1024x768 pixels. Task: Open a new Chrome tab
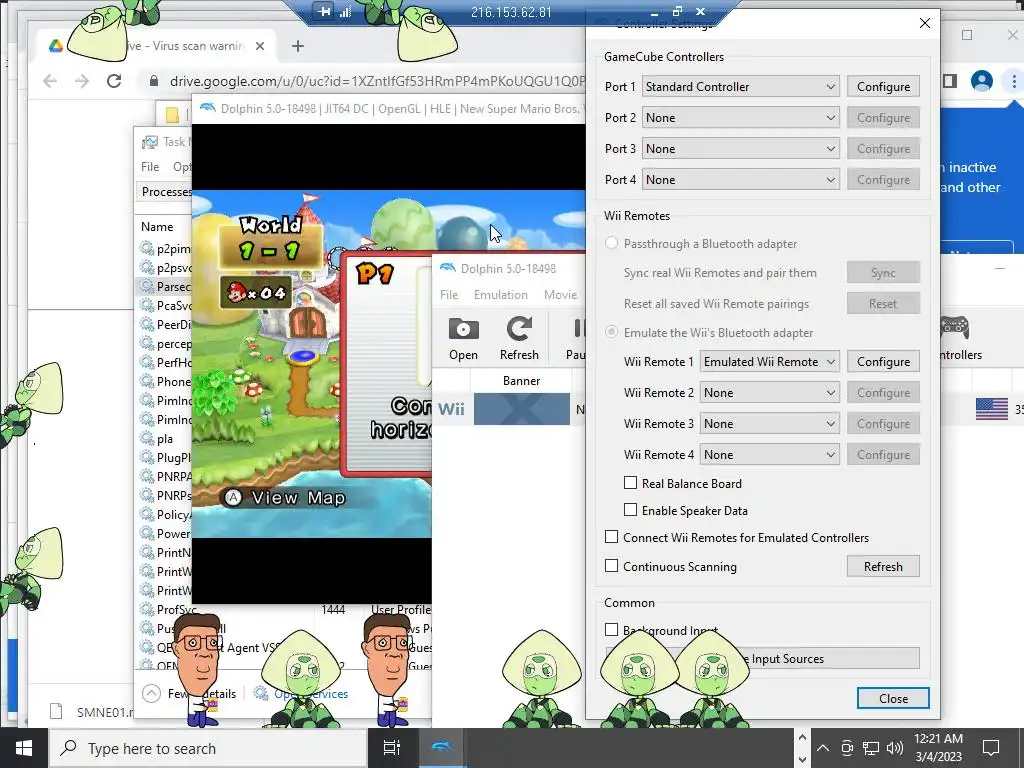tap(298, 46)
